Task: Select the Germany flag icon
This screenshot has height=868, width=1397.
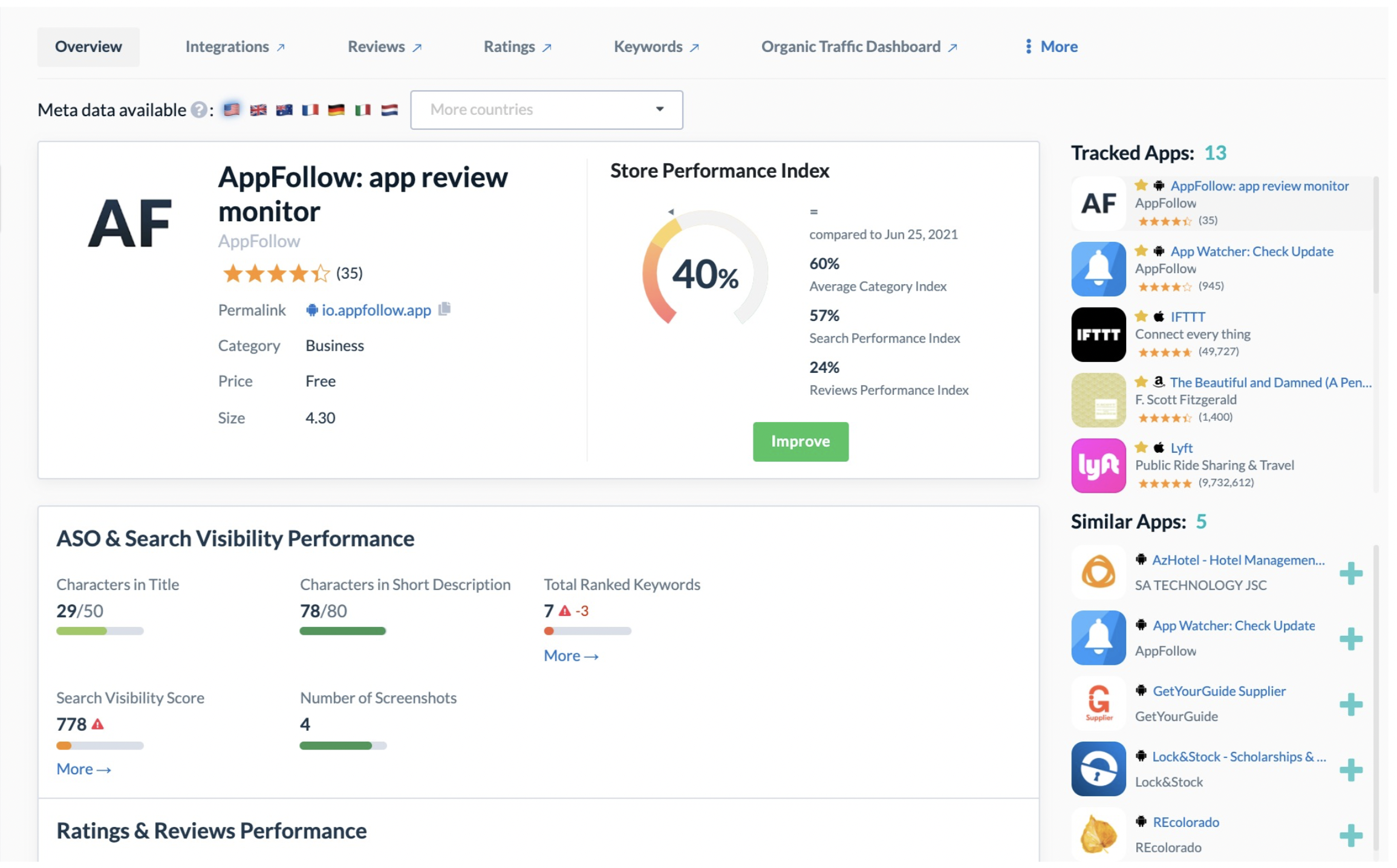Action: pyautogui.click(x=336, y=110)
